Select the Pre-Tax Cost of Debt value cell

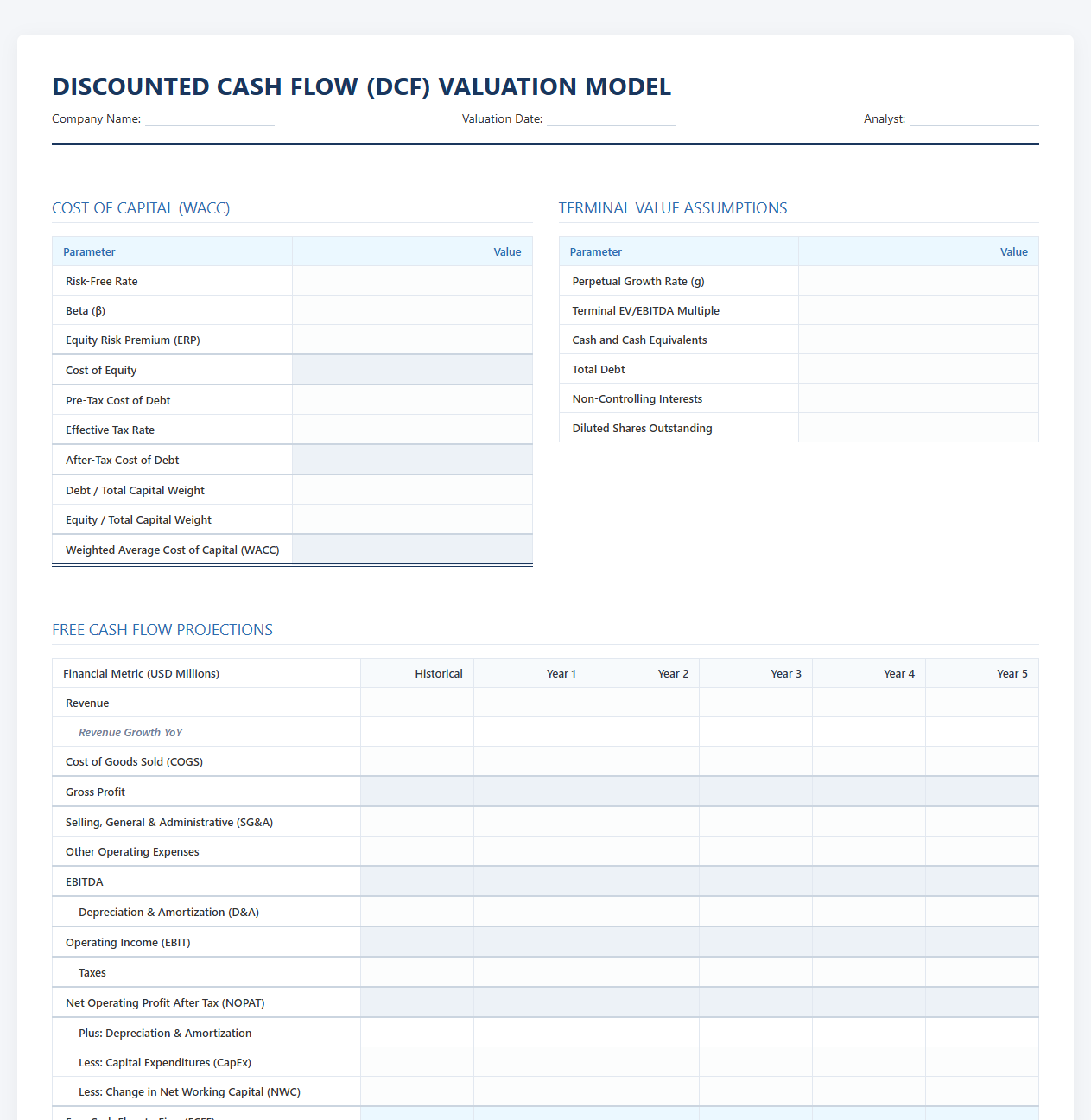coord(412,400)
